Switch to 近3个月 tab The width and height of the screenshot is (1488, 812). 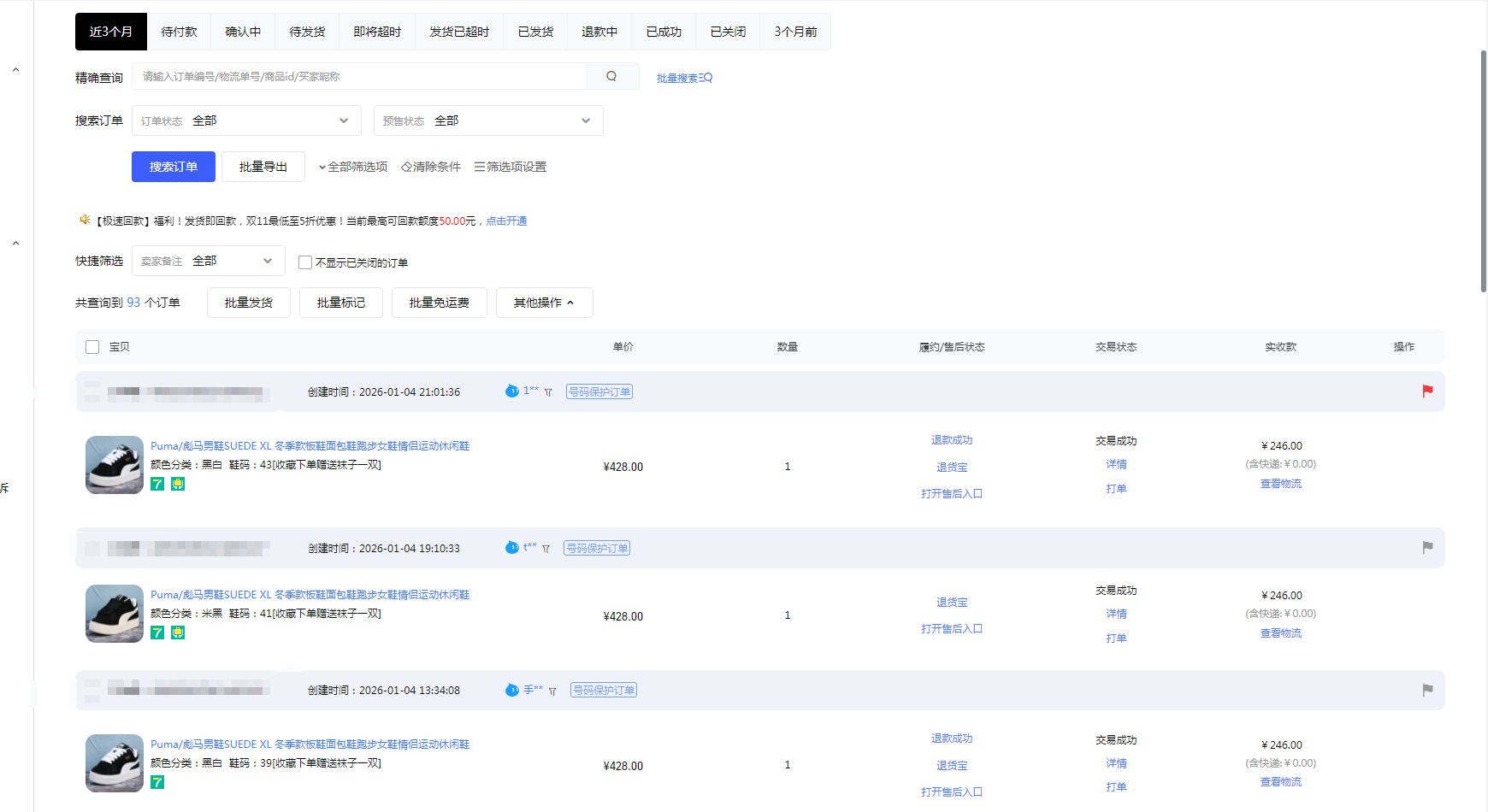pyautogui.click(x=111, y=32)
